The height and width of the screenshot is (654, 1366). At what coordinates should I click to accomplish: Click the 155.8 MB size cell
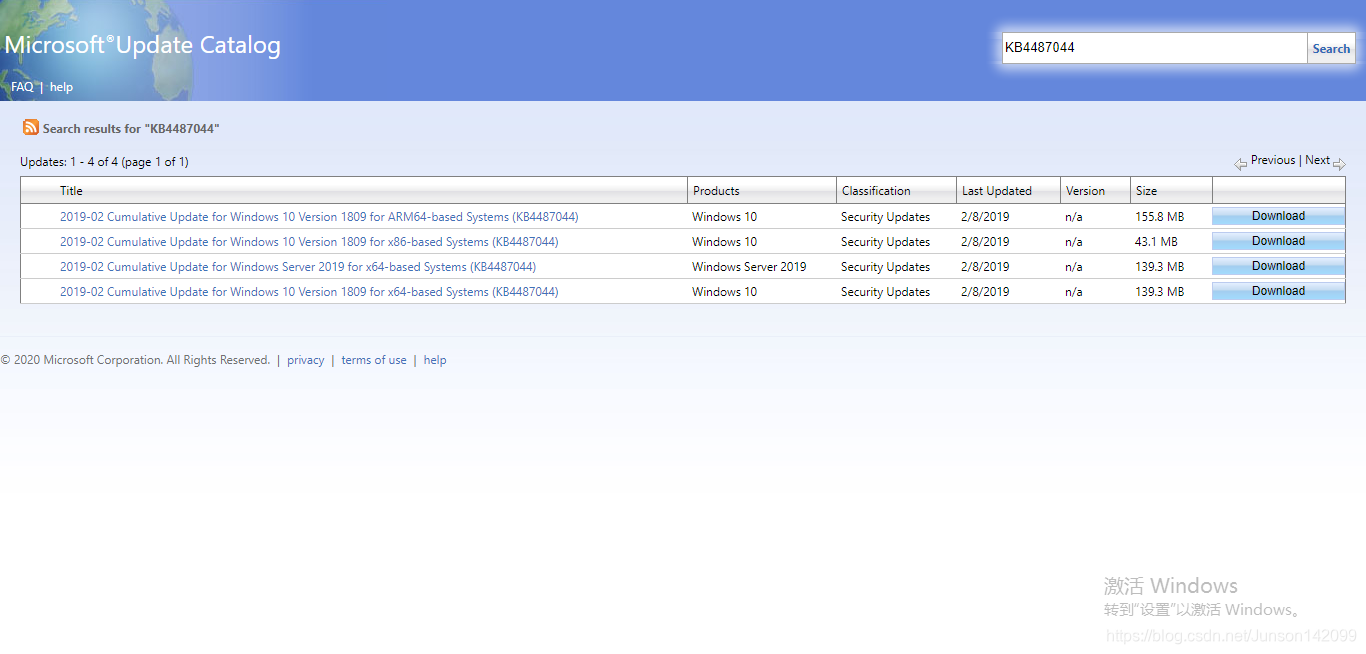[x=1159, y=217]
